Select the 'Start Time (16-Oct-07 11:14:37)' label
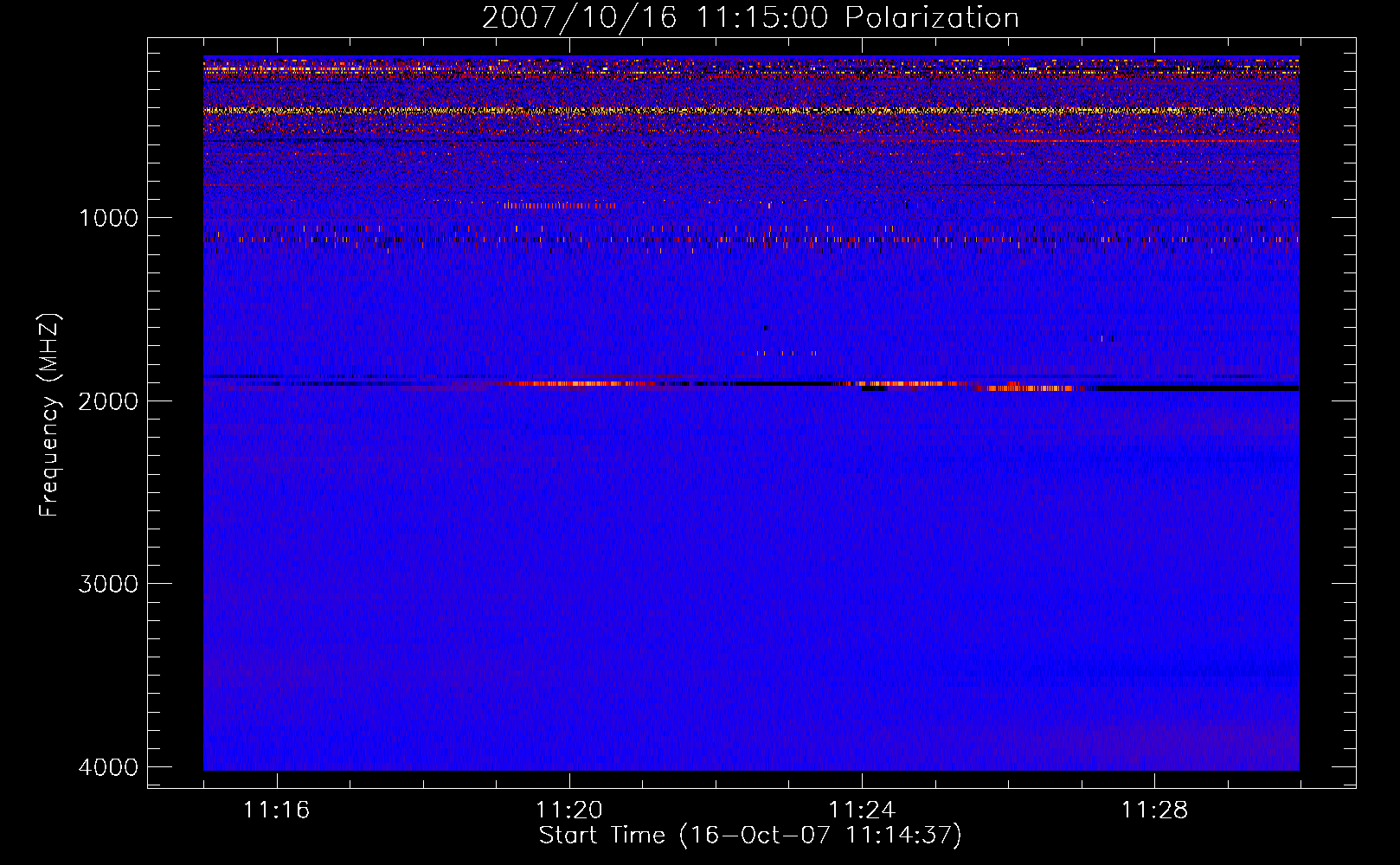This screenshot has width=1400, height=865. [x=750, y=836]
